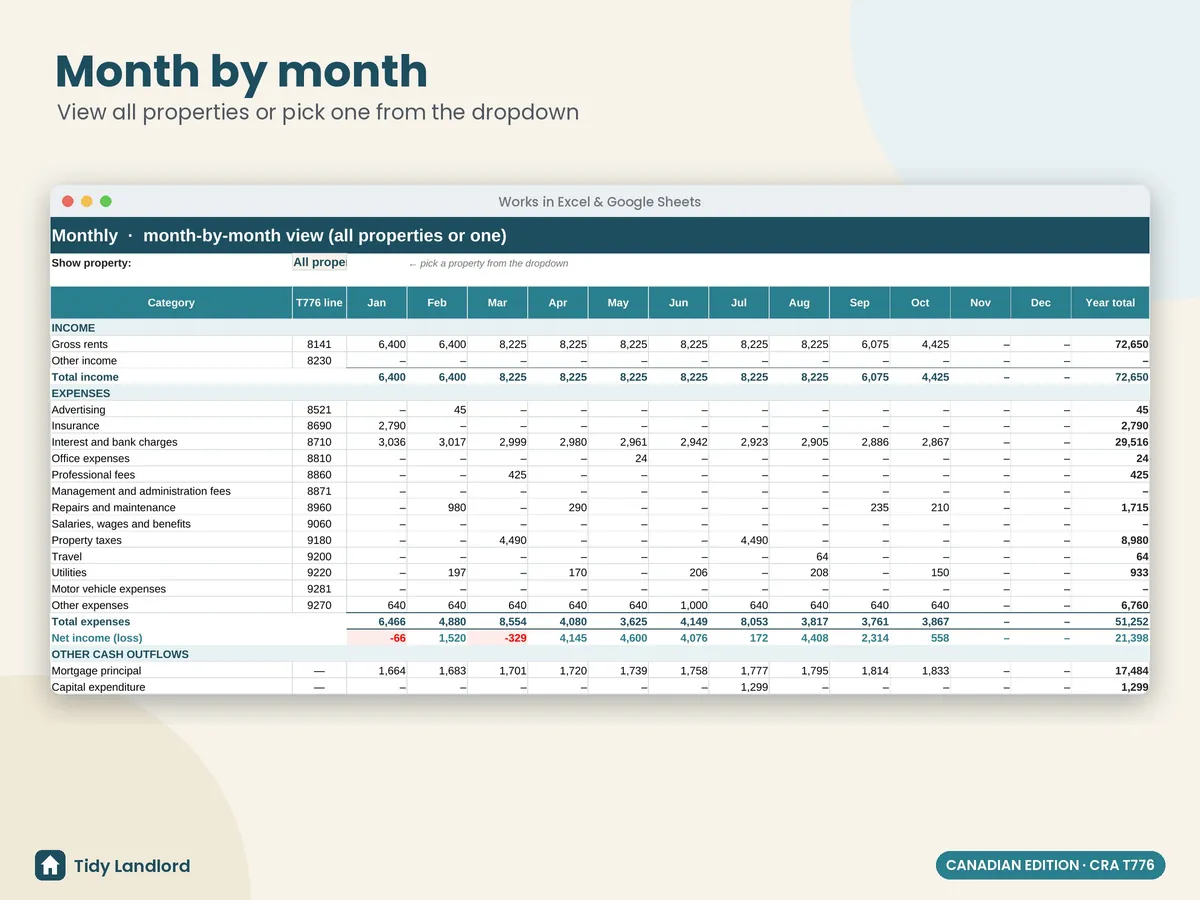Select the Jul capital expenditure value 1,299
This screenshot has width=1200, height=900.
coord(739,687)
